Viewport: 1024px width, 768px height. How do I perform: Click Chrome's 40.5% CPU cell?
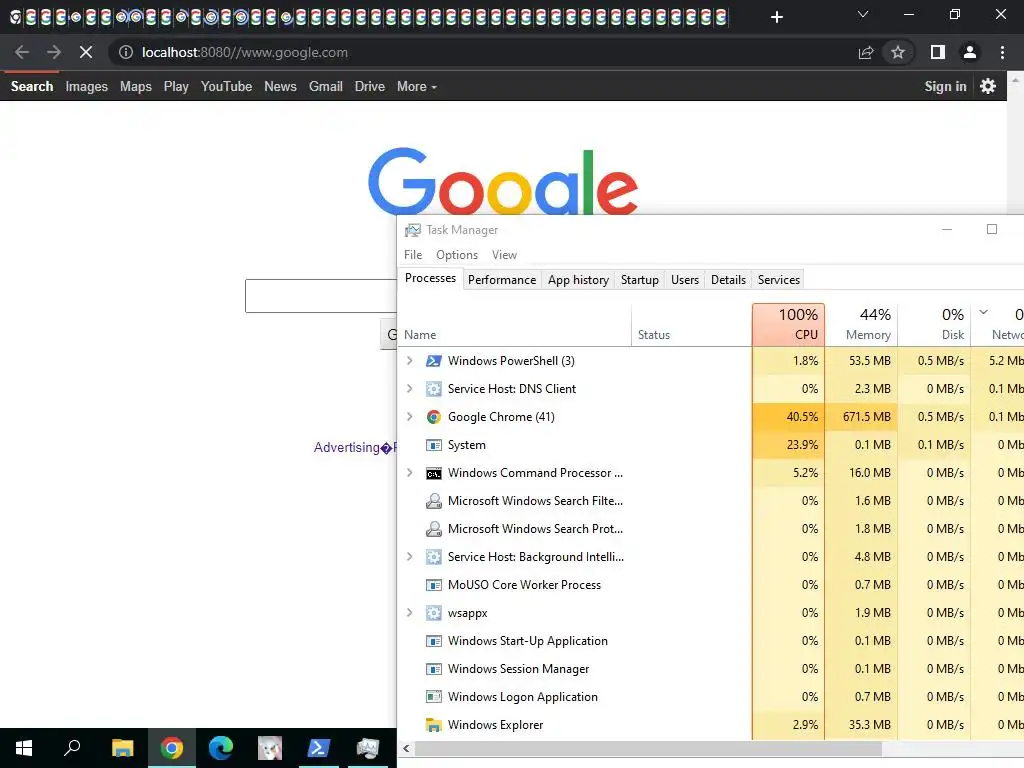click(788, 417)
